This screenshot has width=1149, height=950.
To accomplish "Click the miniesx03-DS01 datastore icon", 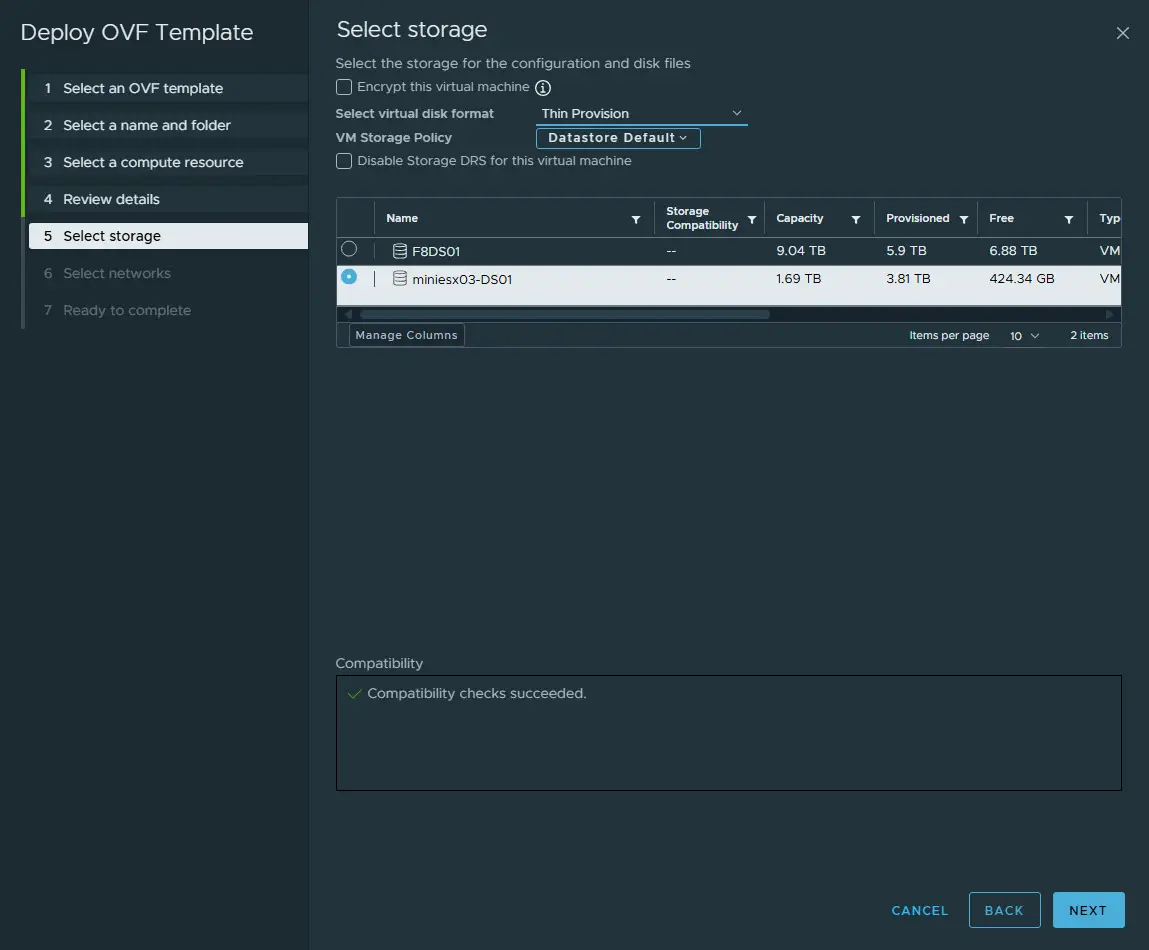I will pos(400,279).
